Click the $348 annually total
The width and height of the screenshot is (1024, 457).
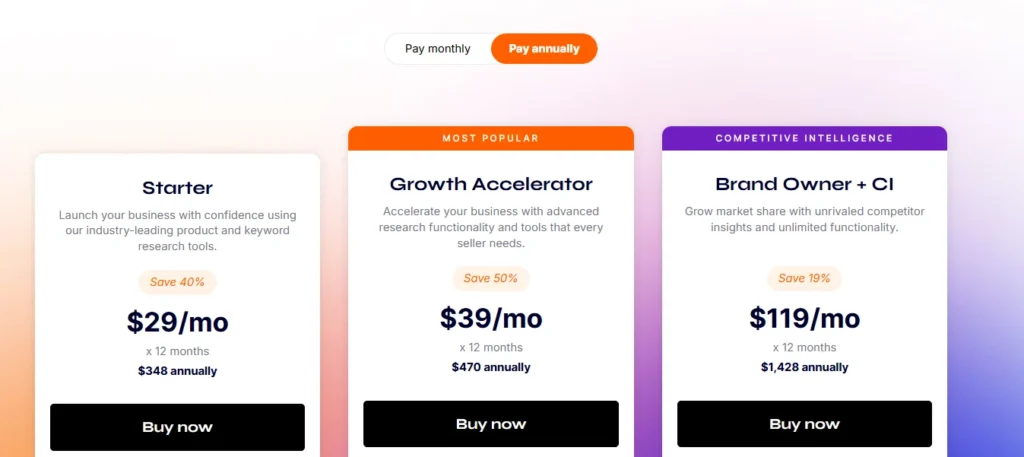tap(177, 371)
